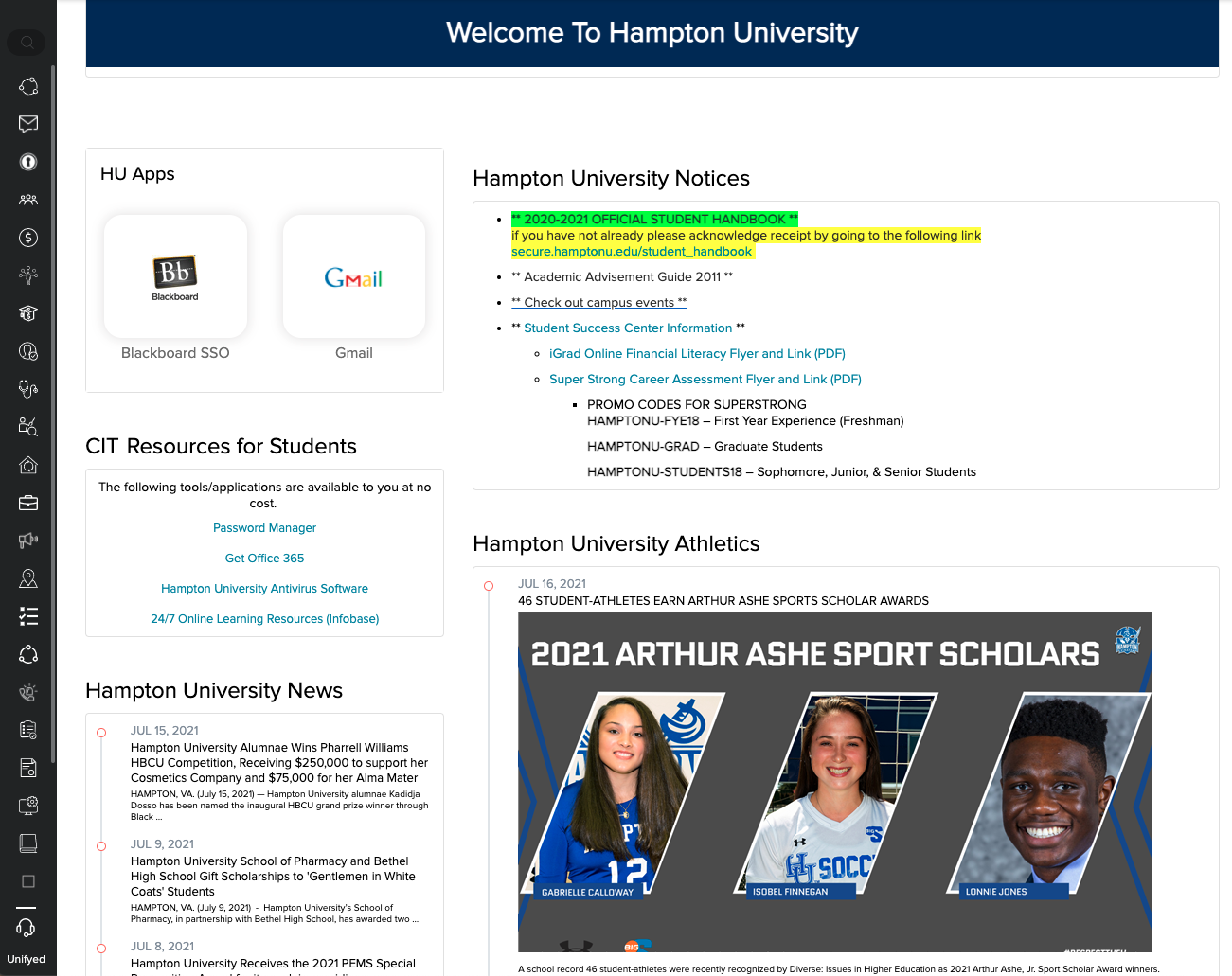Click the keyhole password icon in sidebar
The width and height of the screenshot is (1232, 976).
[28, 162]
